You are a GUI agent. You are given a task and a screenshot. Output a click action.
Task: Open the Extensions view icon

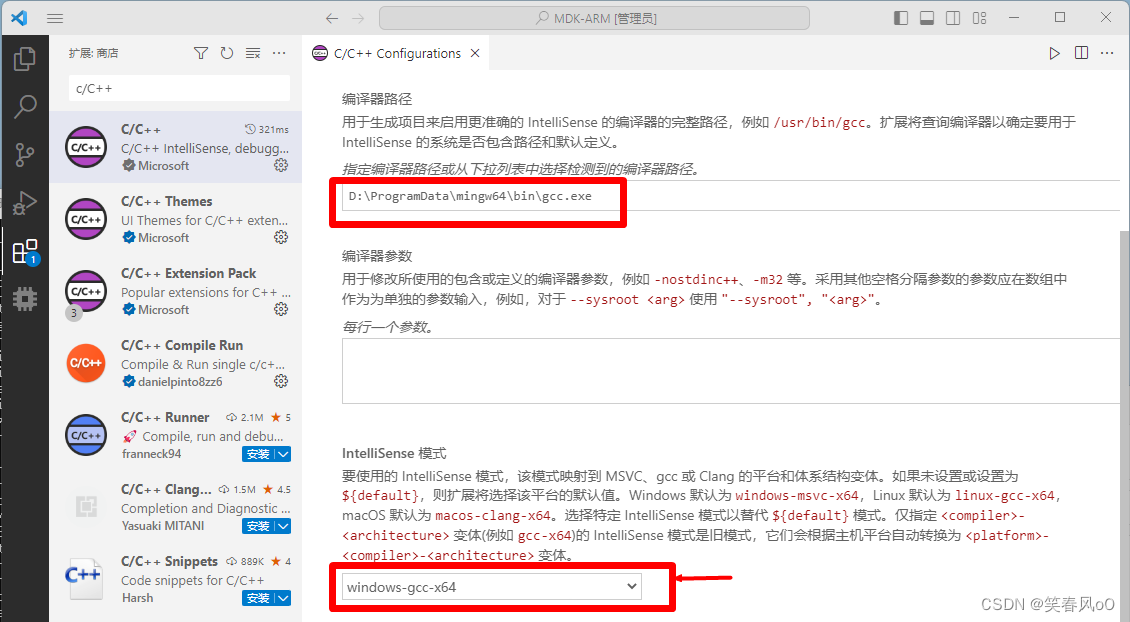click(x=25, y=252)
